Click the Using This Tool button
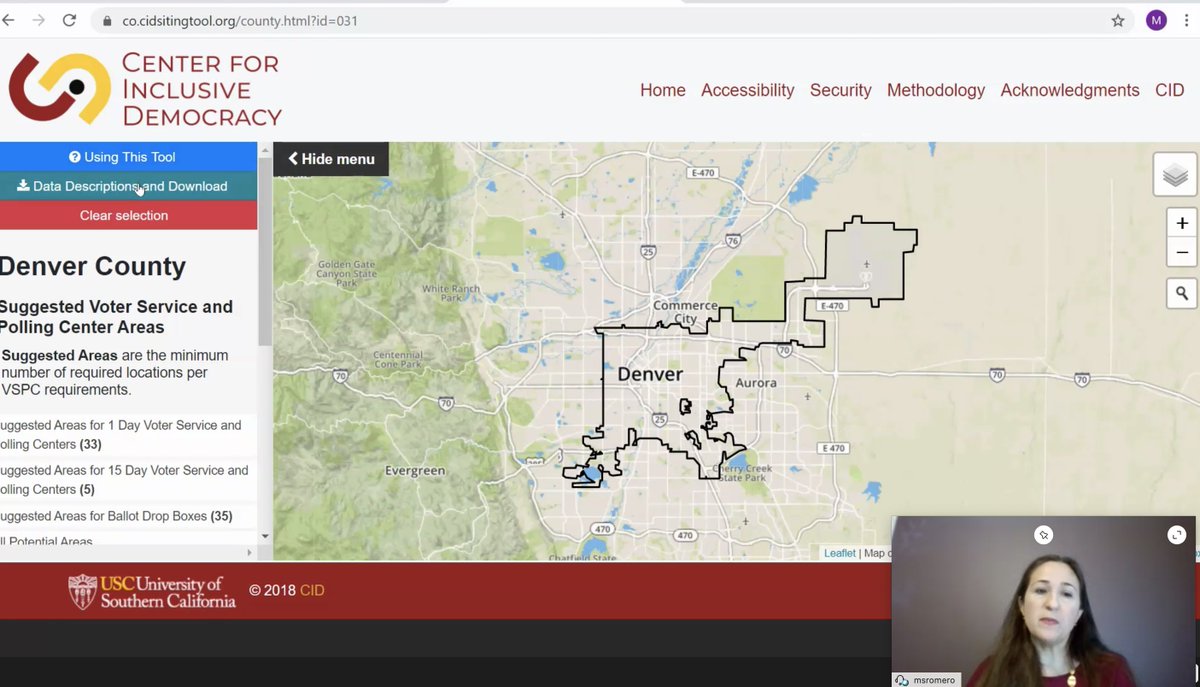1200x687 pixels. [128, 157]
